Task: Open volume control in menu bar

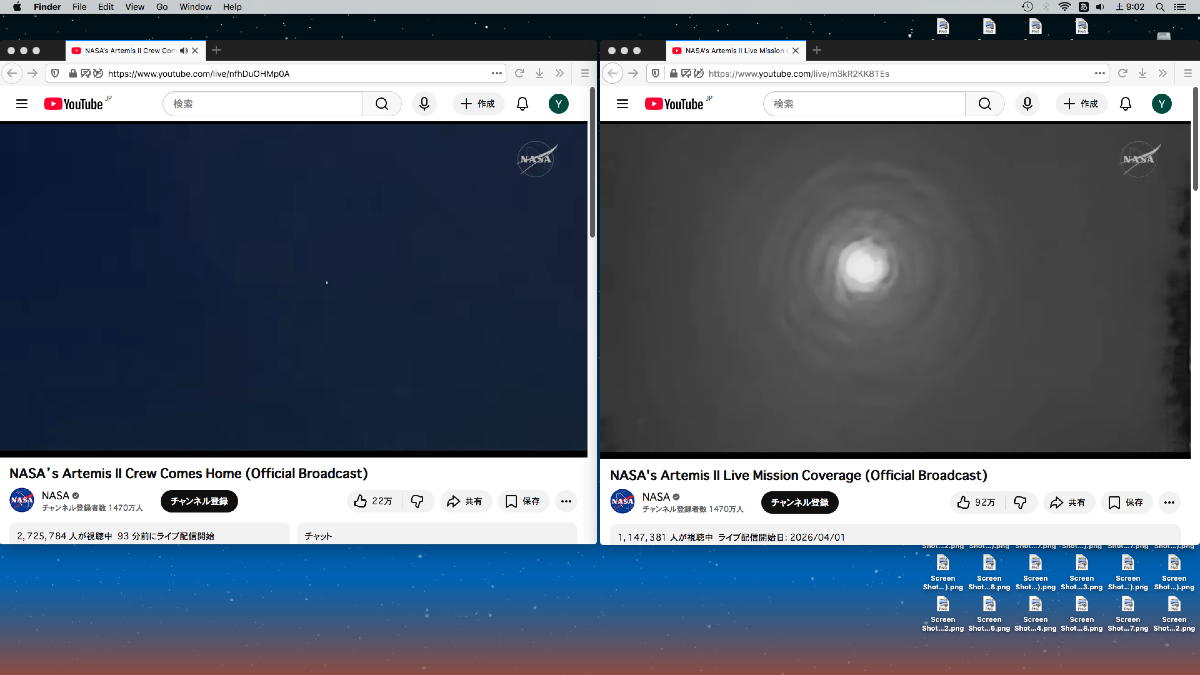Action: [x=1099, y=7]
